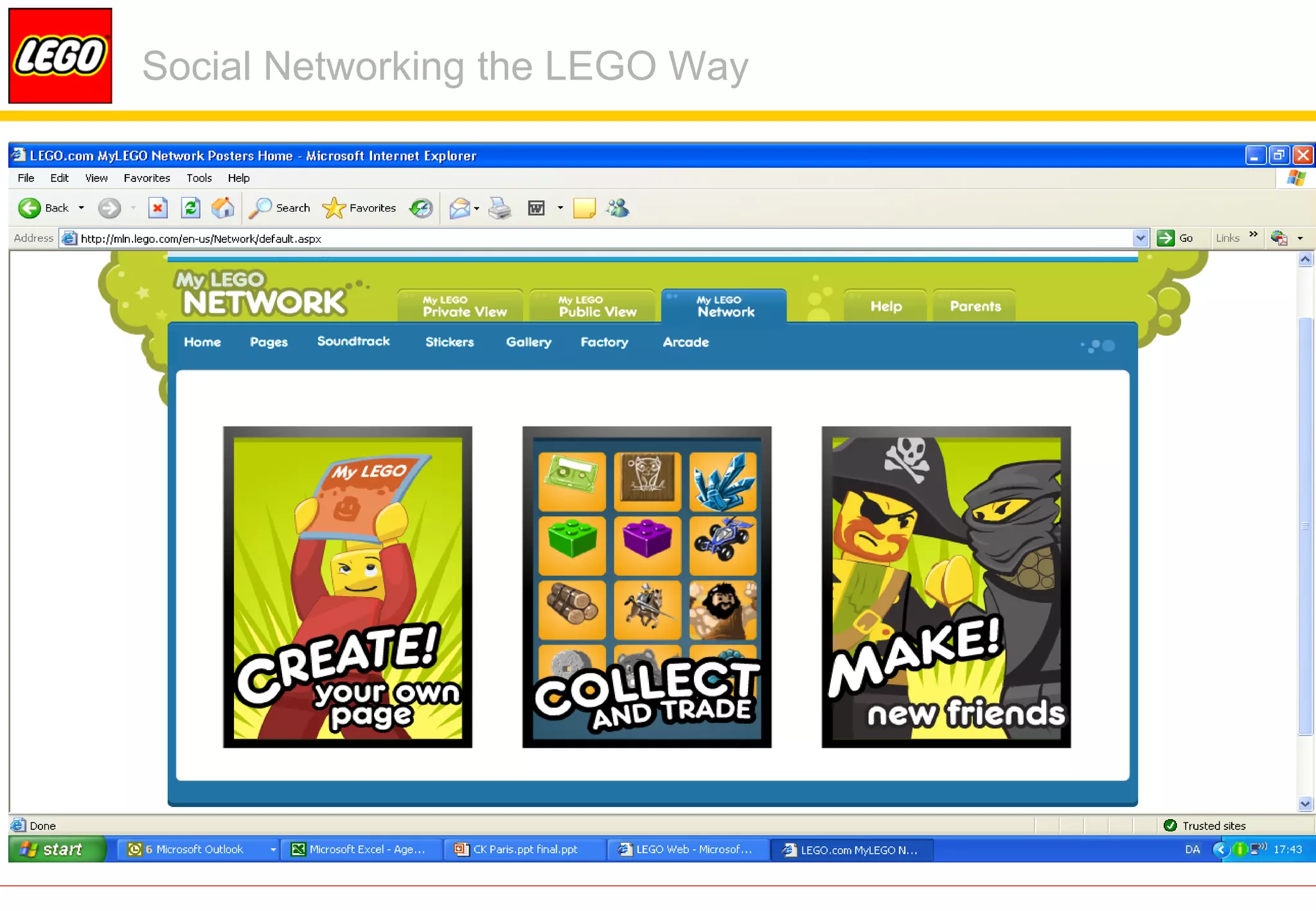Click the vertical scrollbar thumb

tap(1305, 526)
